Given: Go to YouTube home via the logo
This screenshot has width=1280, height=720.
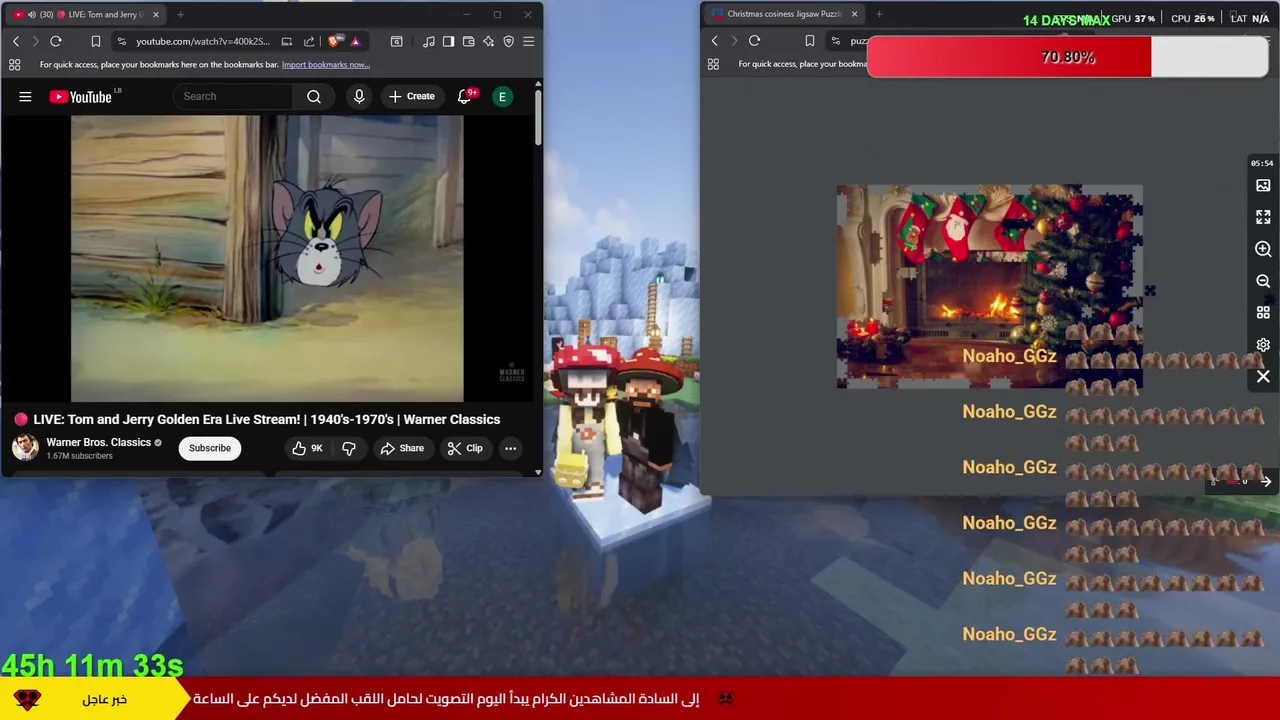Looking at the screenshot, I should [x=80, y=96].
